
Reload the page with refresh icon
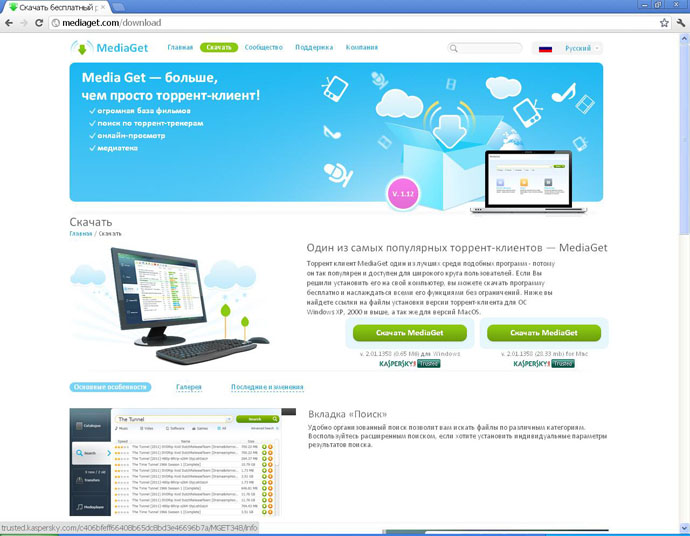[39, 22]
